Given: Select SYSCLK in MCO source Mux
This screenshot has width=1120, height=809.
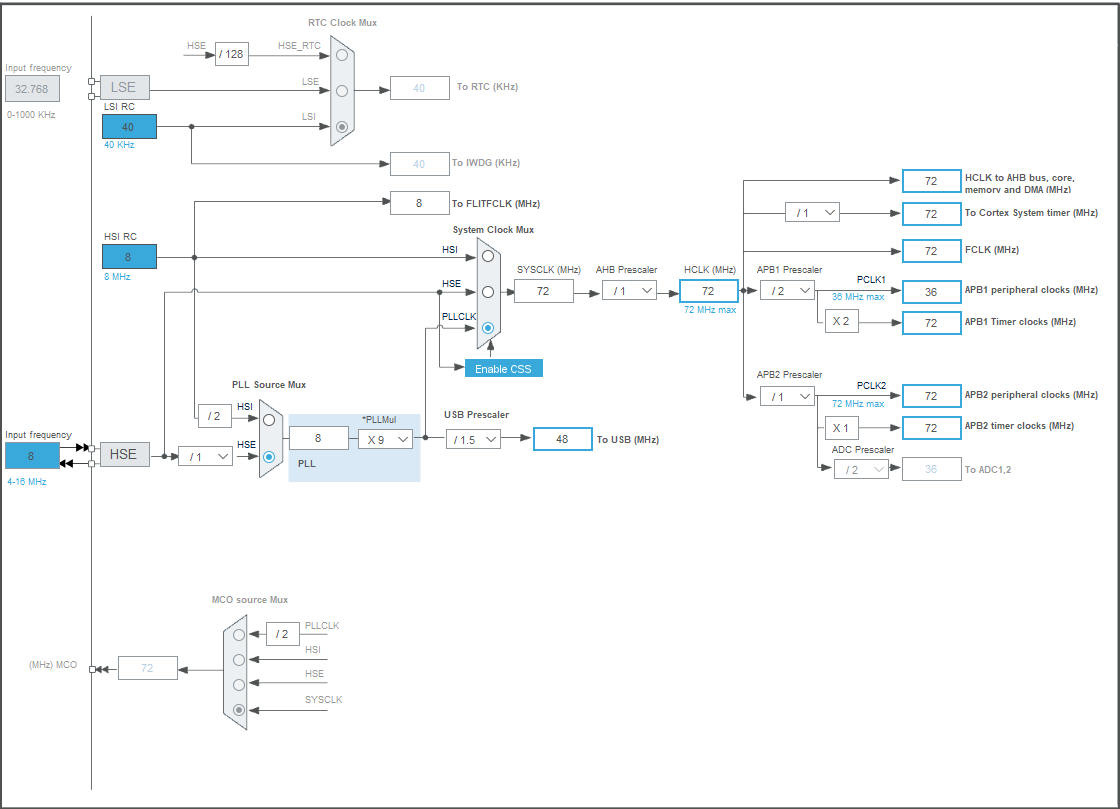Looking at the screenshot, I should (239, 710).
